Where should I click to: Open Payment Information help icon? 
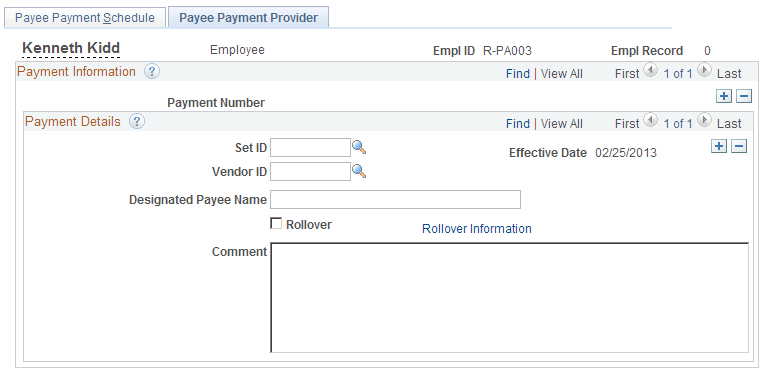152,72
